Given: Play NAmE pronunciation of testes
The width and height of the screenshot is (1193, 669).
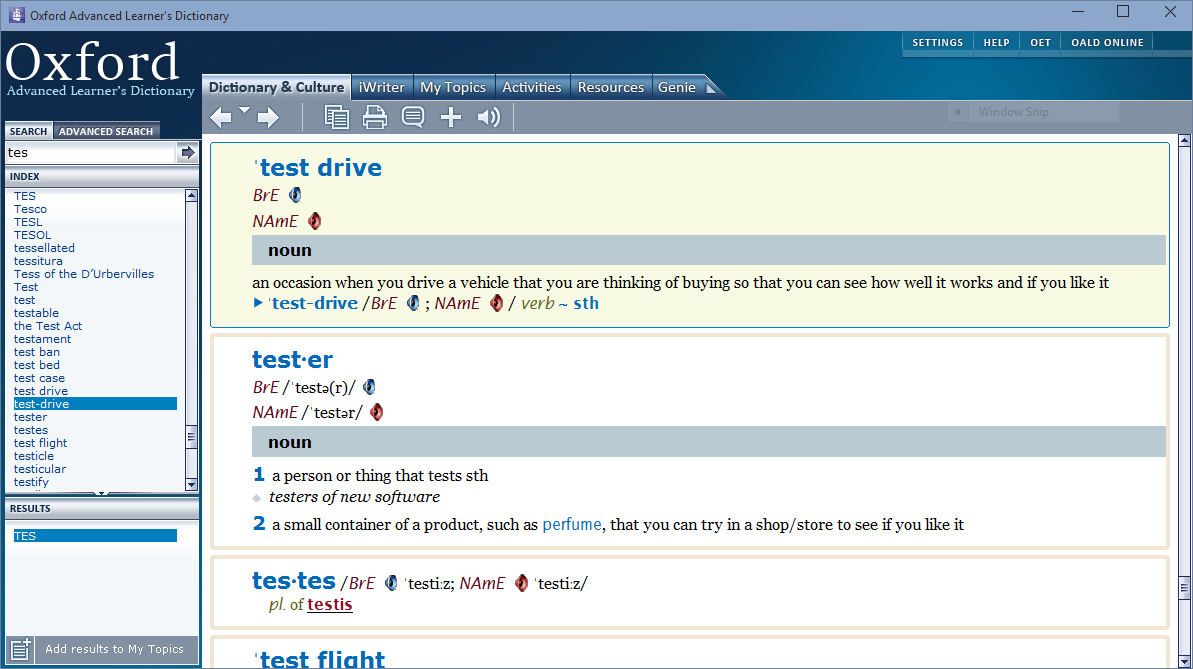Looking at the screenshot, I should tap(521, 583).
